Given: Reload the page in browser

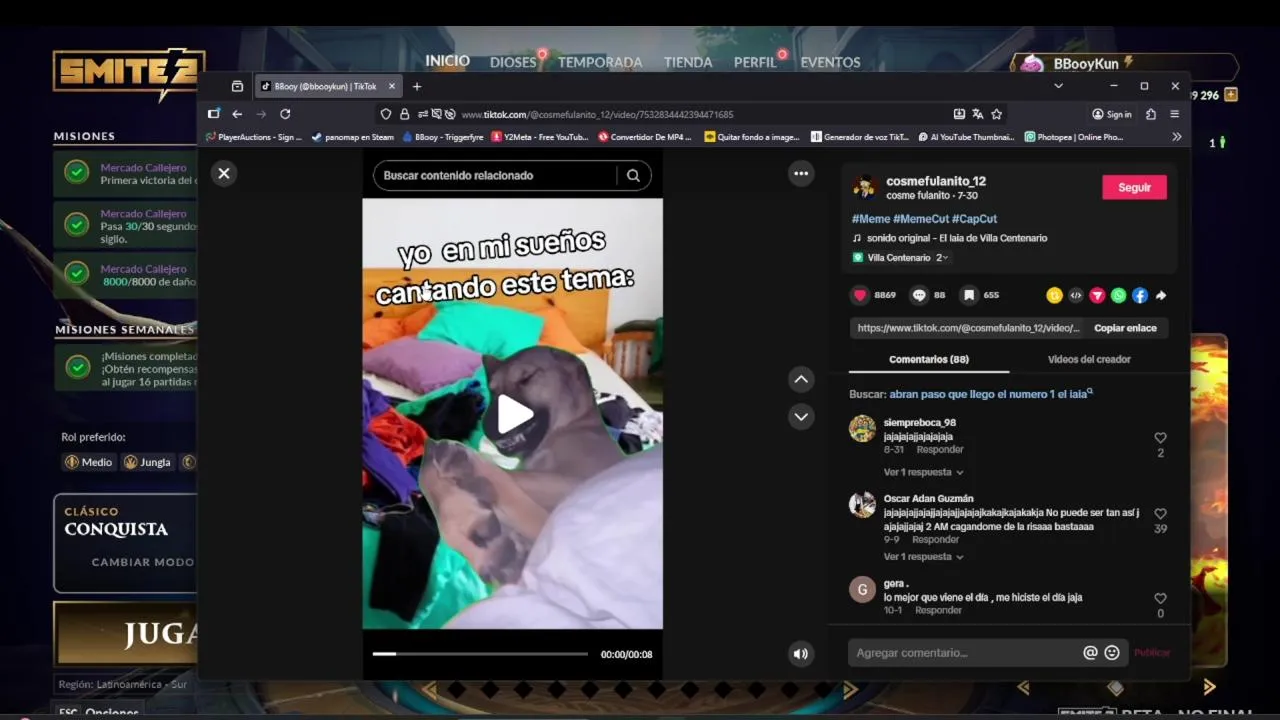Looking at the screenshot, I should 285,114.
